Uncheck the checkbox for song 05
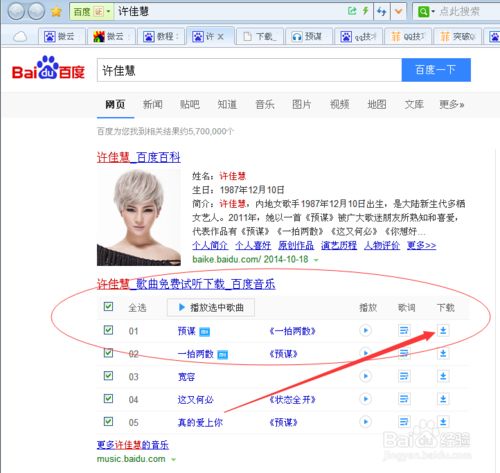 pyautogui.click(x=108, y=421)
